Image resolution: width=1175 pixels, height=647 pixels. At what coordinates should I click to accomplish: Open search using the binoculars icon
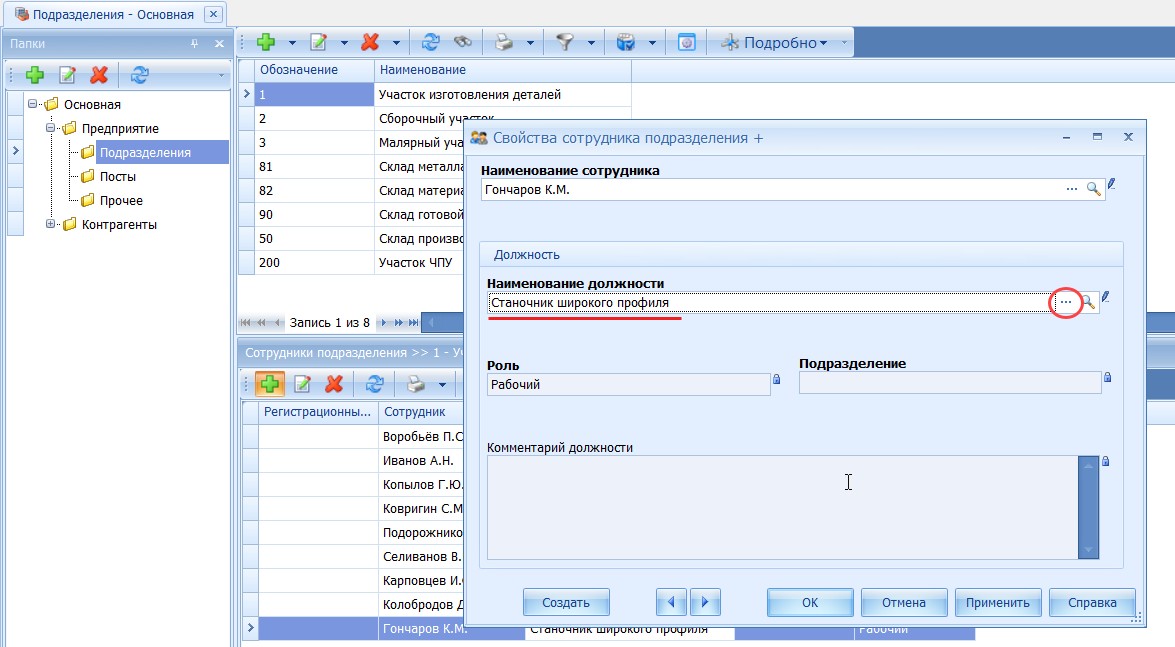tap(461, 42)
